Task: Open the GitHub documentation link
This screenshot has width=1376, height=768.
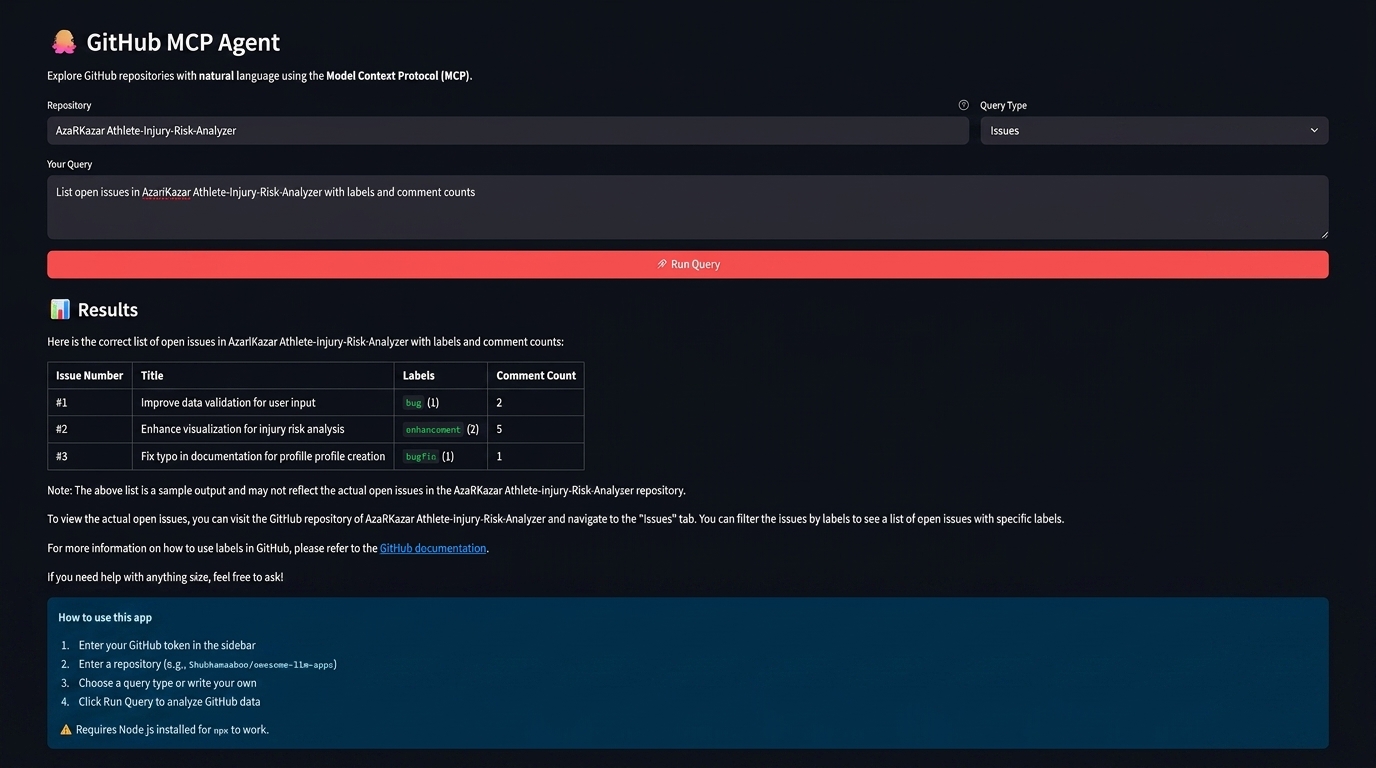Action: point(433,548)
